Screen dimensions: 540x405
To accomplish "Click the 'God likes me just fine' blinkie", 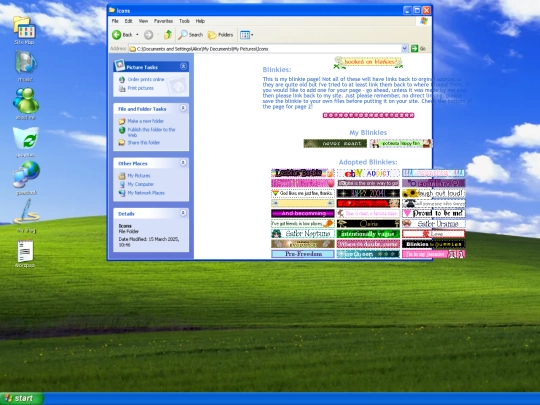I will click(303, 193).
